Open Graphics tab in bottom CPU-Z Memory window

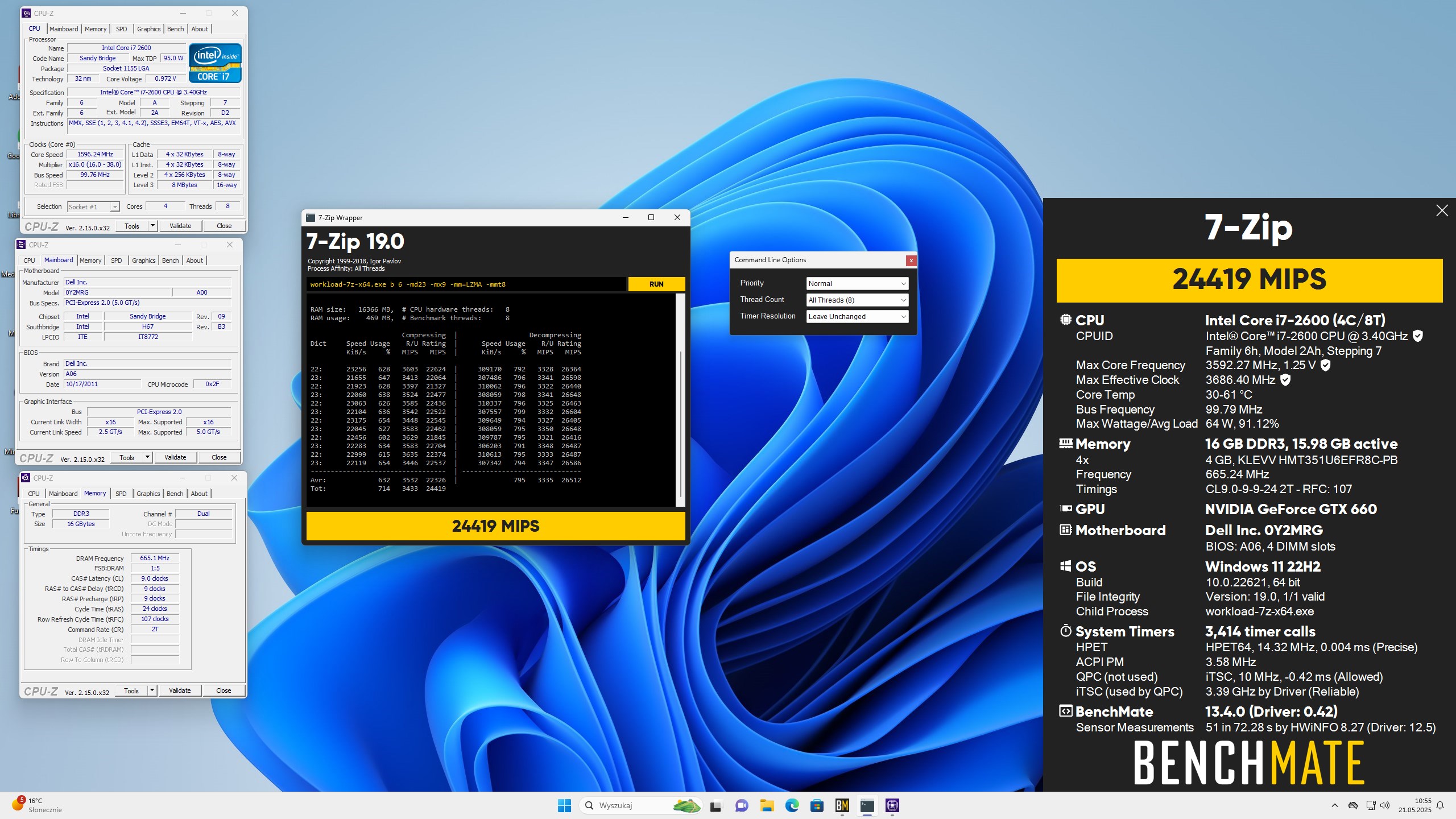tap(148, 494)
